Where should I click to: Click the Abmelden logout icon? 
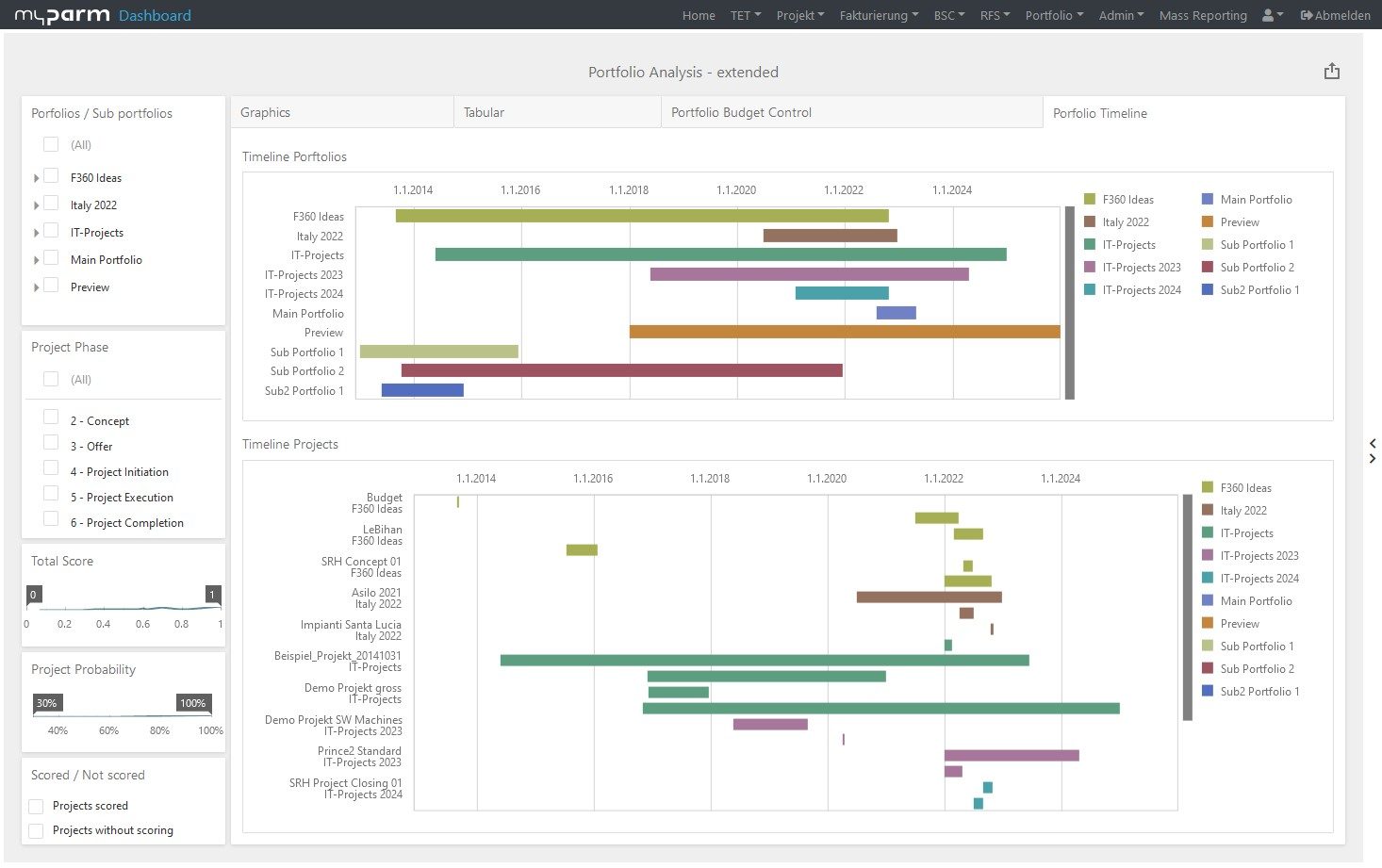point(1306,15)
